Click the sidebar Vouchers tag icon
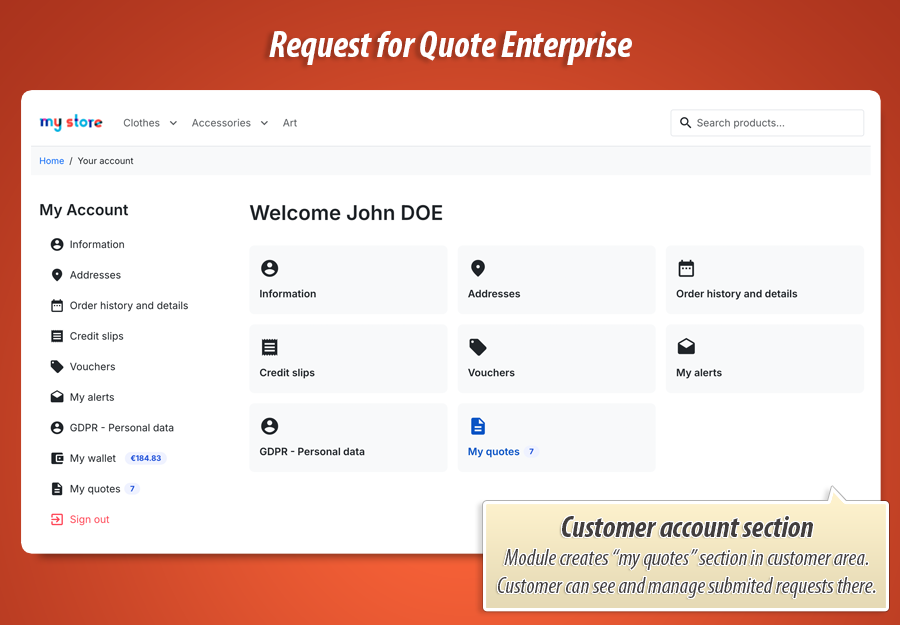 coord(57,366)
